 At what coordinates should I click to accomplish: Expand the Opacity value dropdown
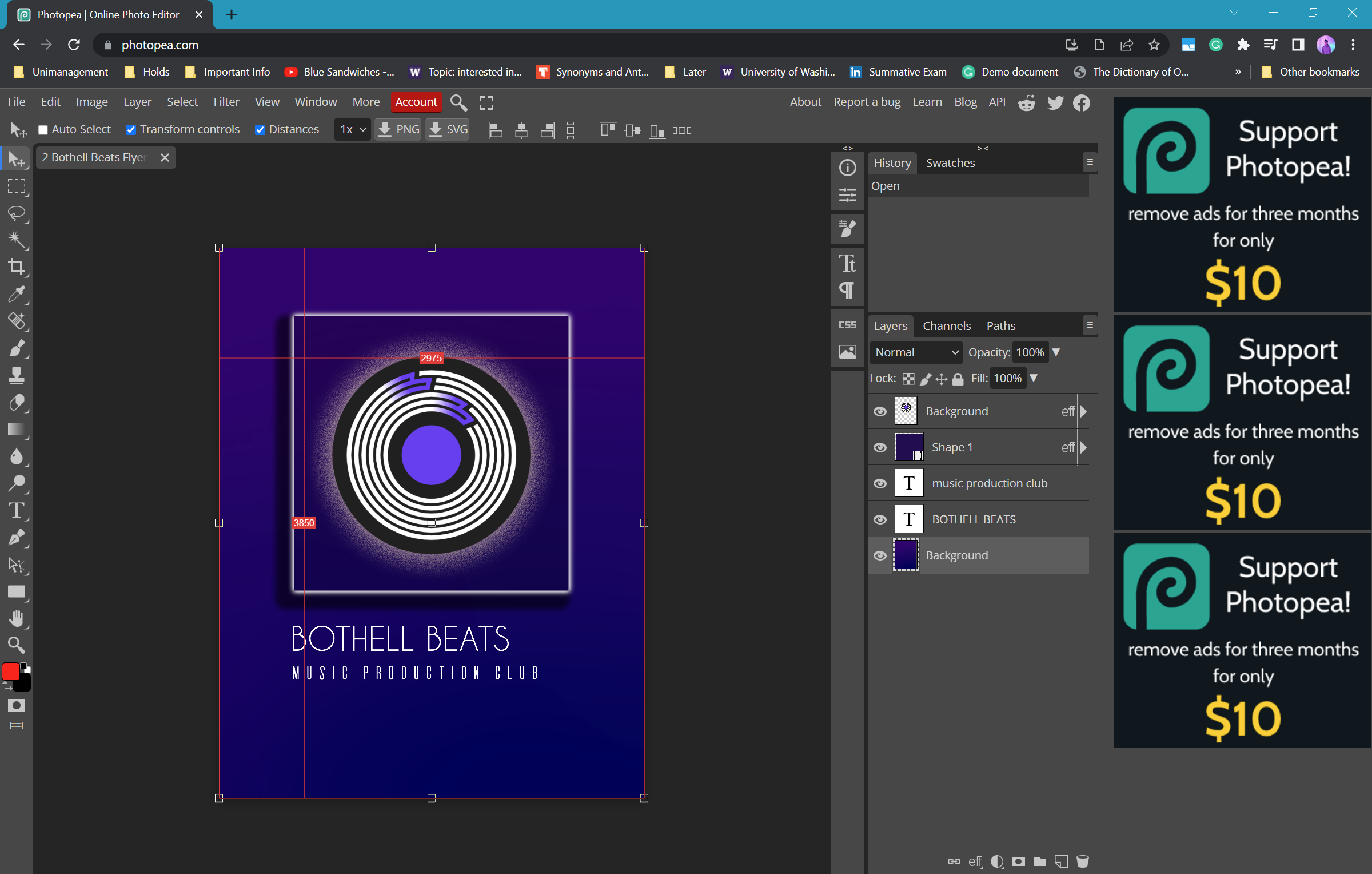click(x=1057, y=352)
